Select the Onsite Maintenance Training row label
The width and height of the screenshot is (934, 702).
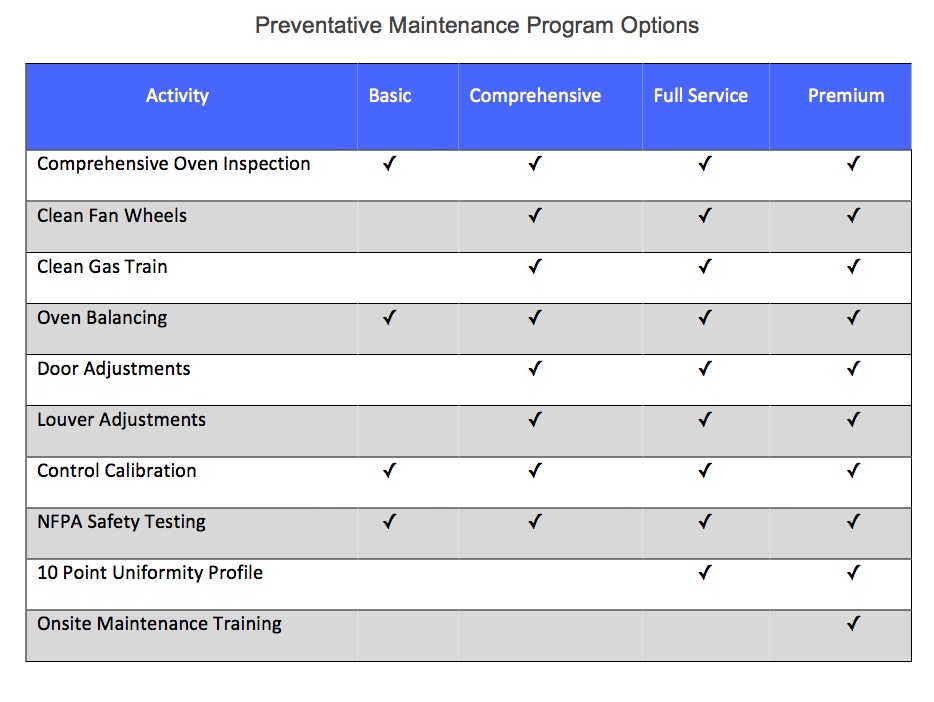point(159,624)
